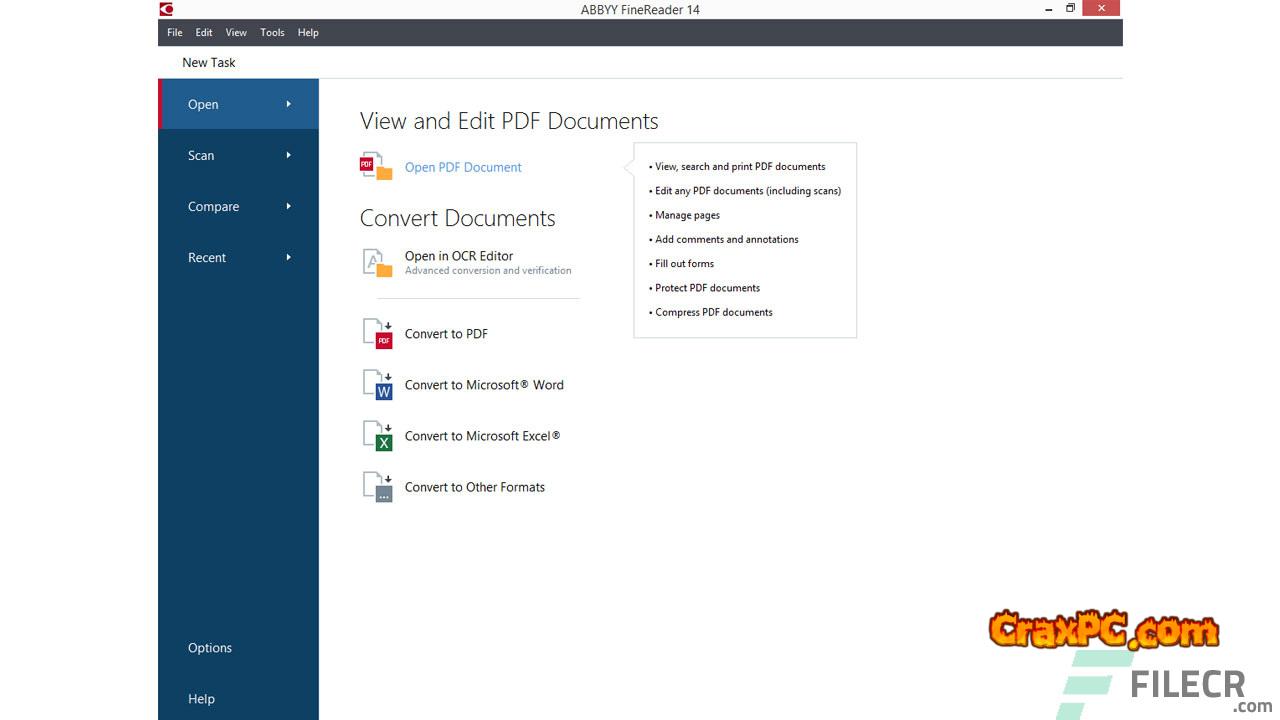
Task: Expand the Scan section arrow
Action: [x=288, y=155]
